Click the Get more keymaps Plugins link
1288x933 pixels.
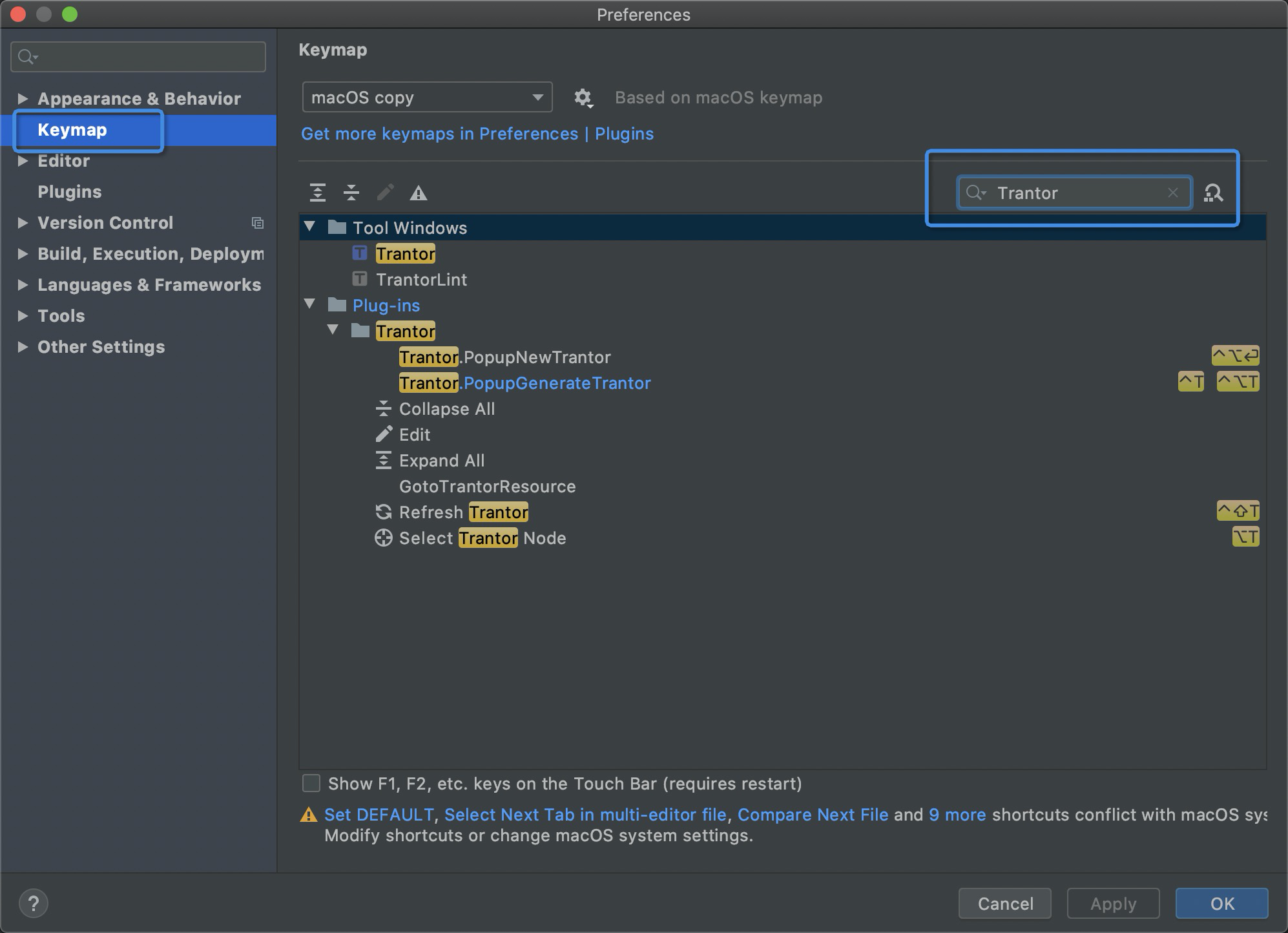pos(477,134)
